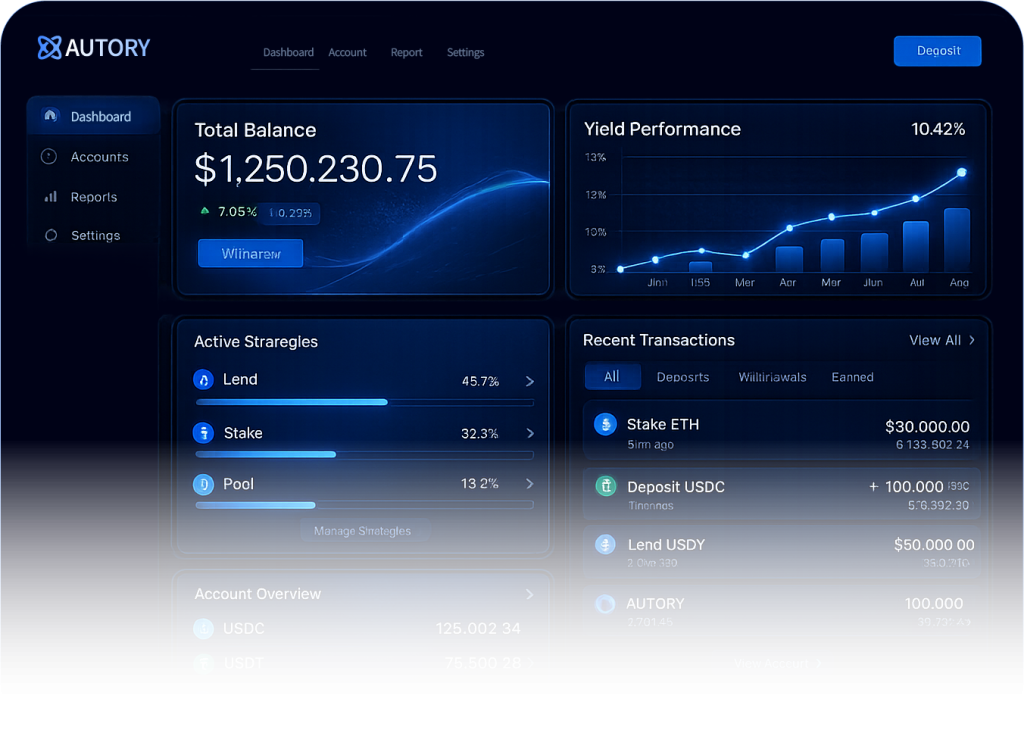Click the Pool strategy icon
The height and width of the screenshot is (730, 1024).
click(203, 484)
